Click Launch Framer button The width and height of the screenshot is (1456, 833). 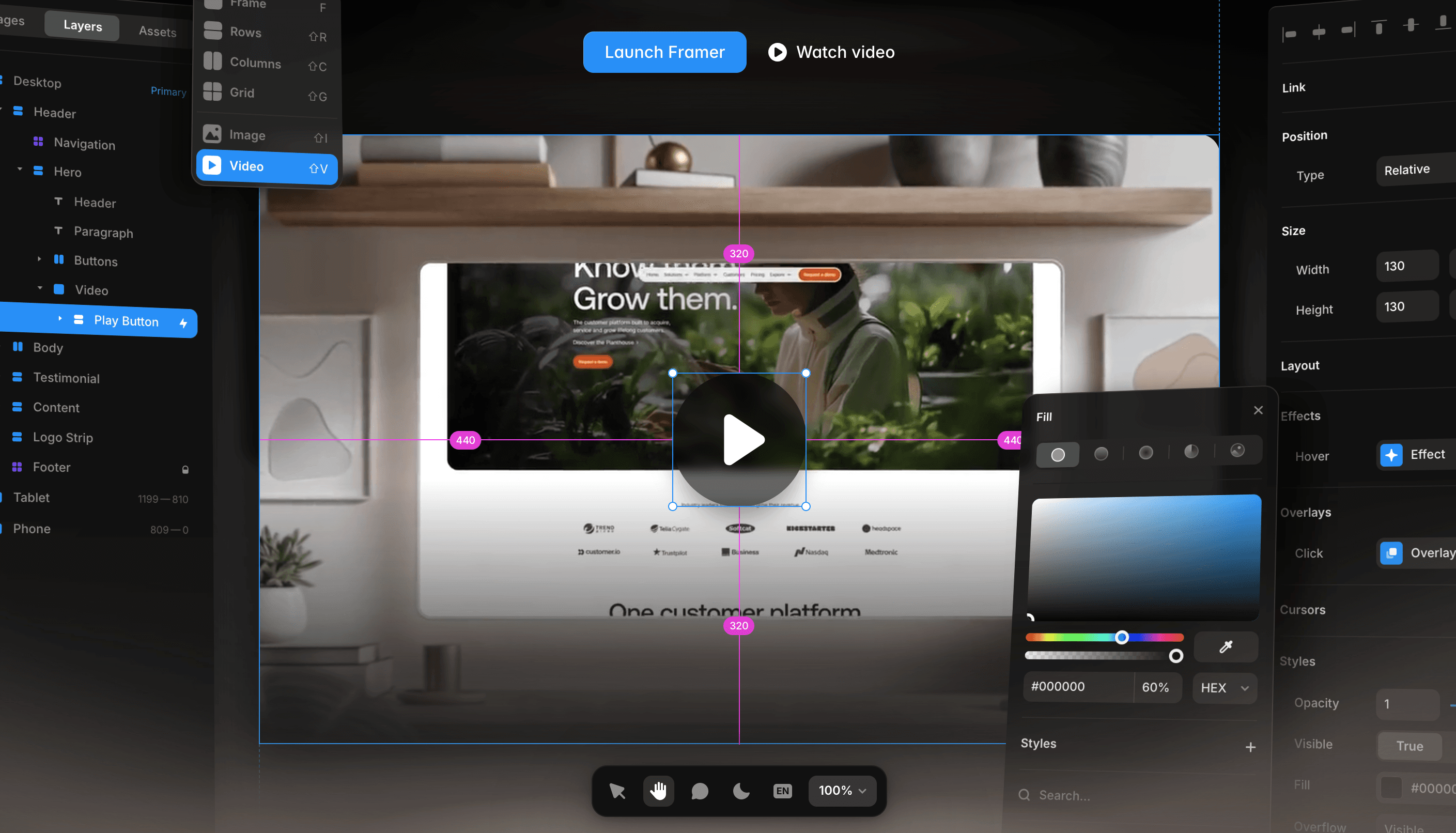665,52
